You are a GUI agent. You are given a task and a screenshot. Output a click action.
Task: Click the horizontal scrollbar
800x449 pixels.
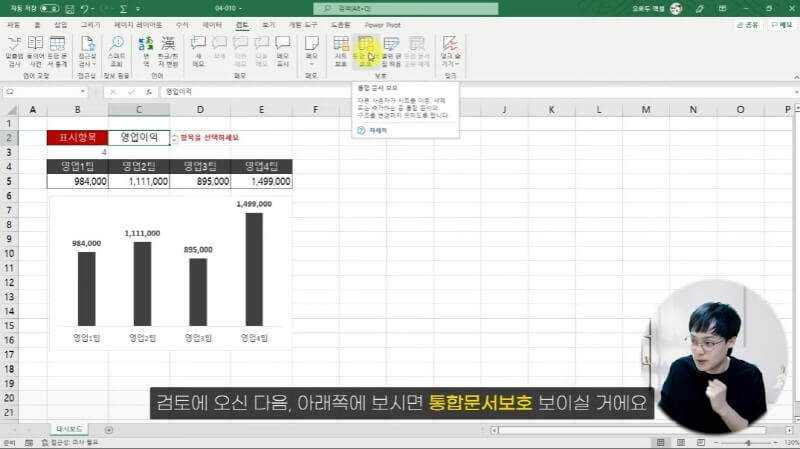click(632, 431)
